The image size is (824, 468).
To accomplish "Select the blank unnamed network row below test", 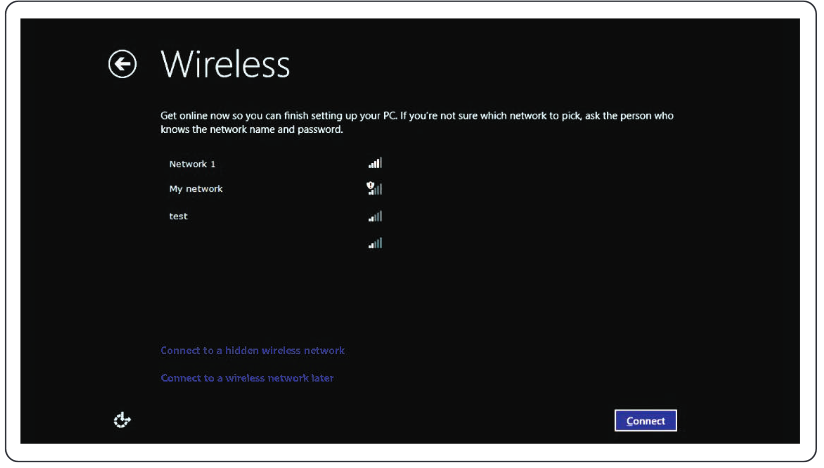I will (260, 243).
